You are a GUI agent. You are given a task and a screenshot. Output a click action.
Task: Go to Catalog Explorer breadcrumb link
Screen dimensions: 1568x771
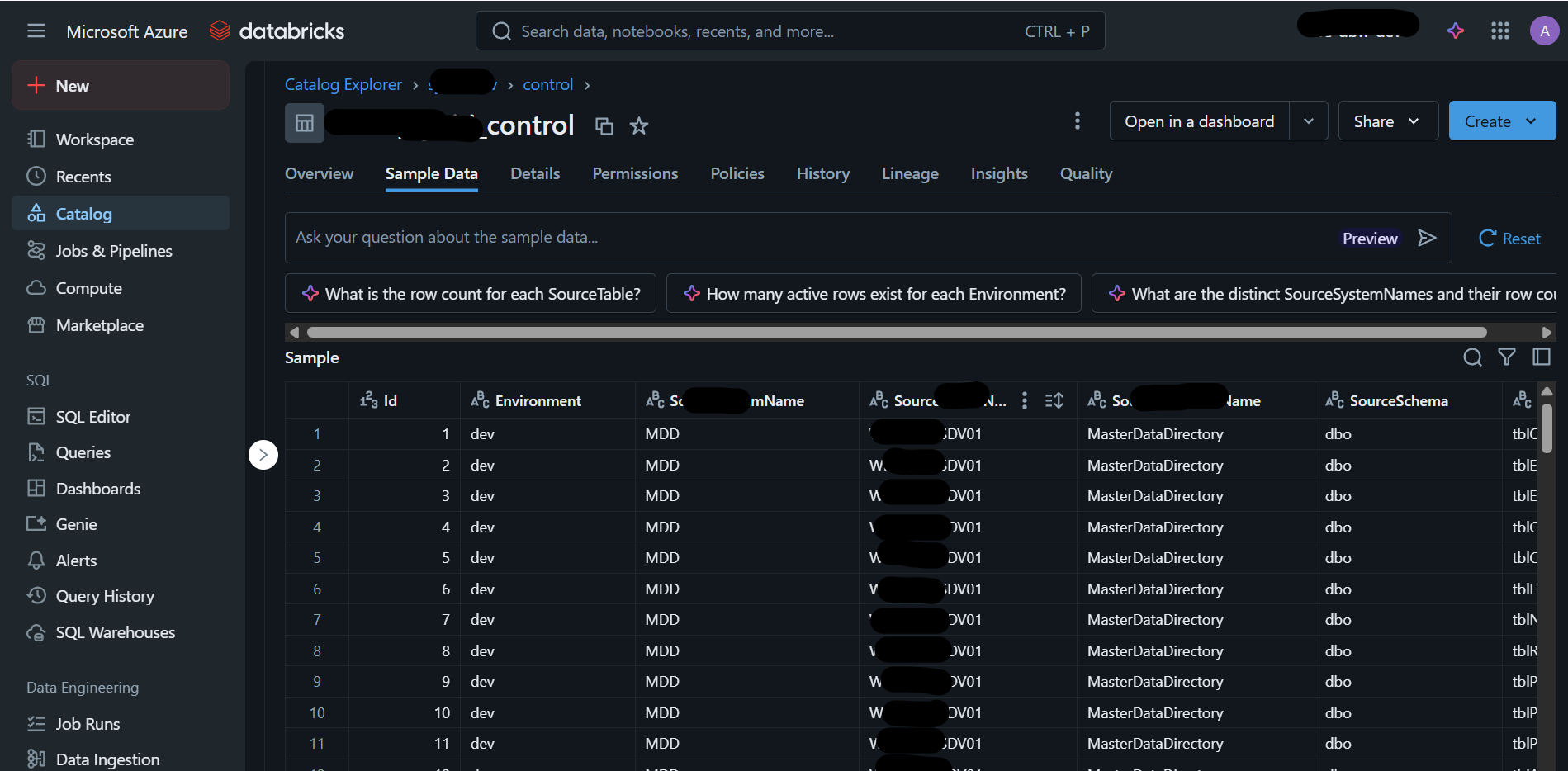(343, 84)
